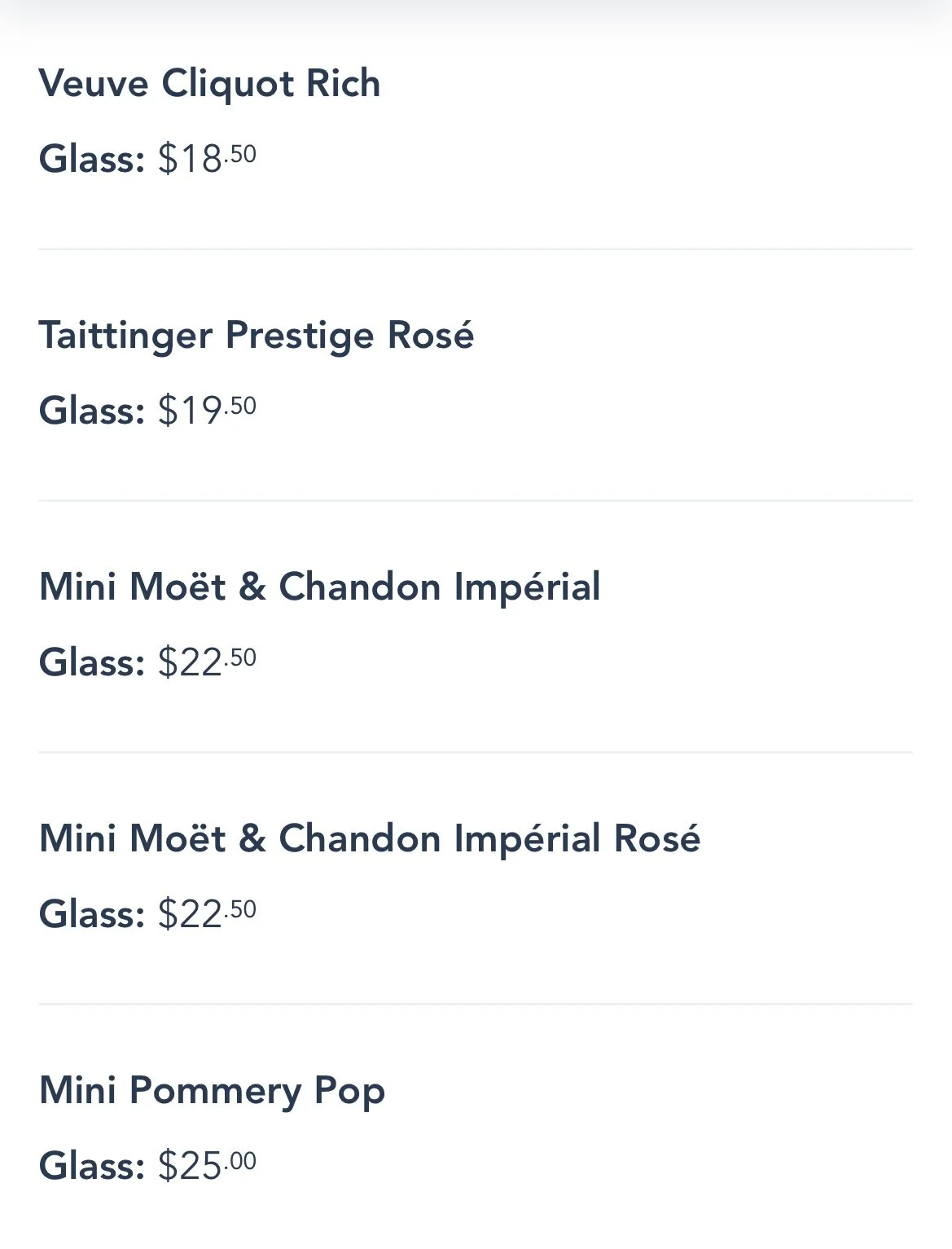Click divider below Veuve Cliquot Rich

(476, 249)
